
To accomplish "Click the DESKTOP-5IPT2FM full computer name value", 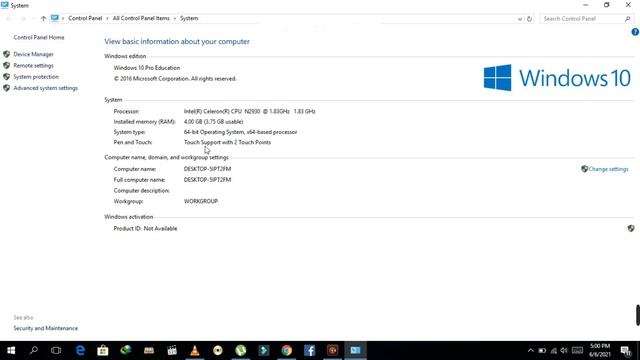I will pyautogui.click(x=207, y=180).
